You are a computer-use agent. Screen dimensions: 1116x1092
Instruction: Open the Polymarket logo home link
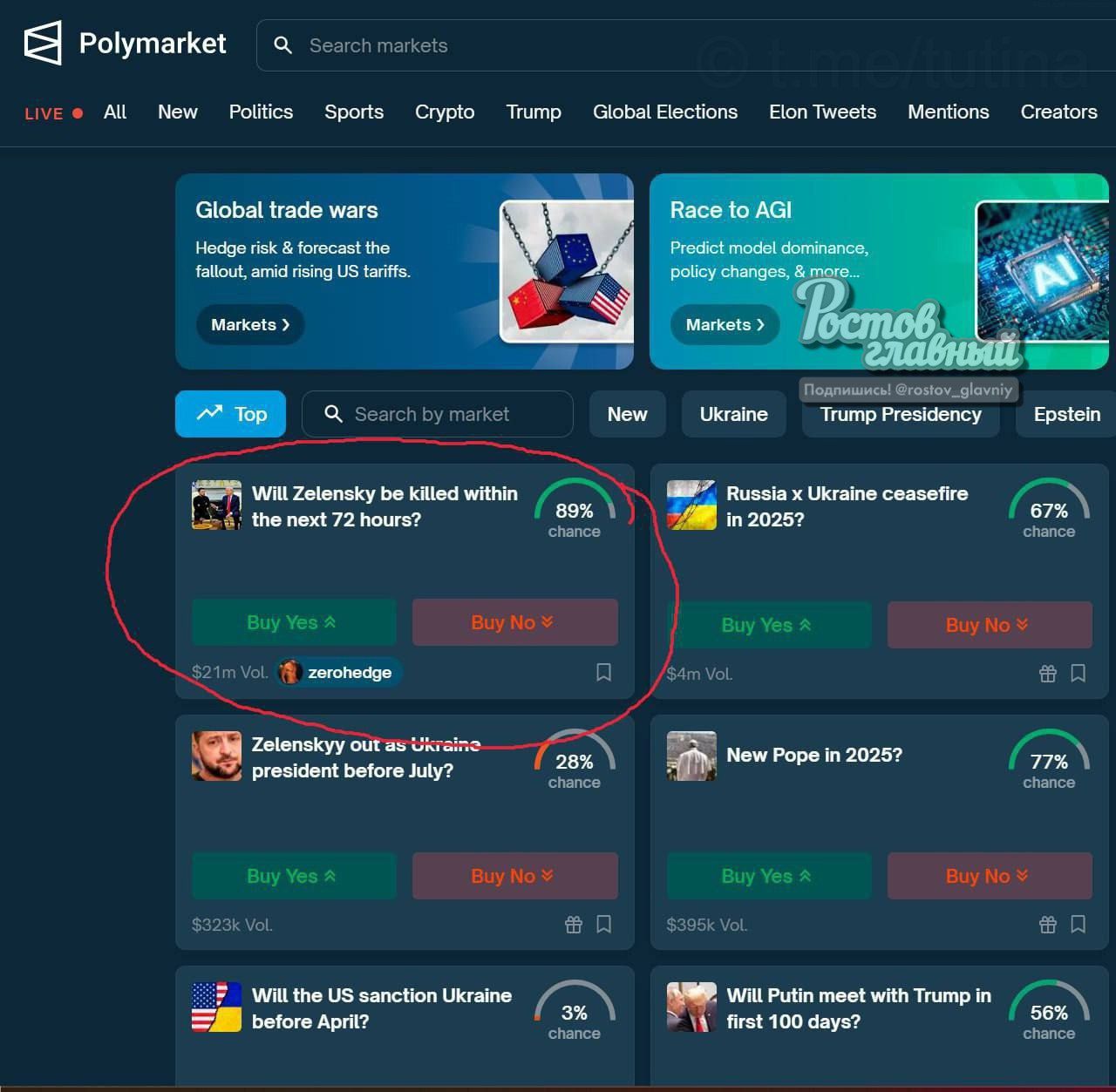click(x=125, y=43)
